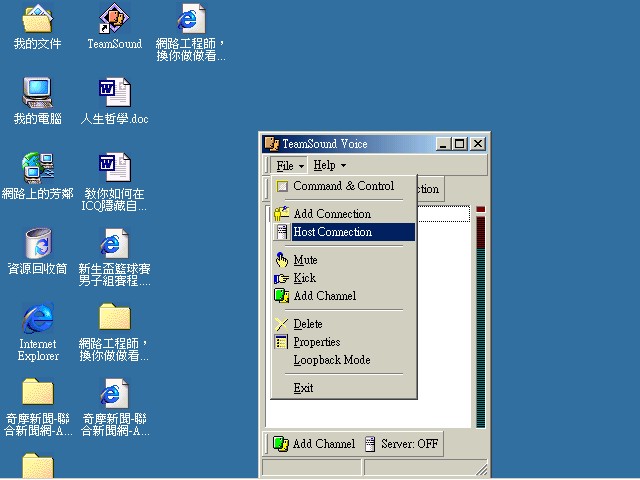Click the TeamSound Voice title bar icon

point(272,144)
